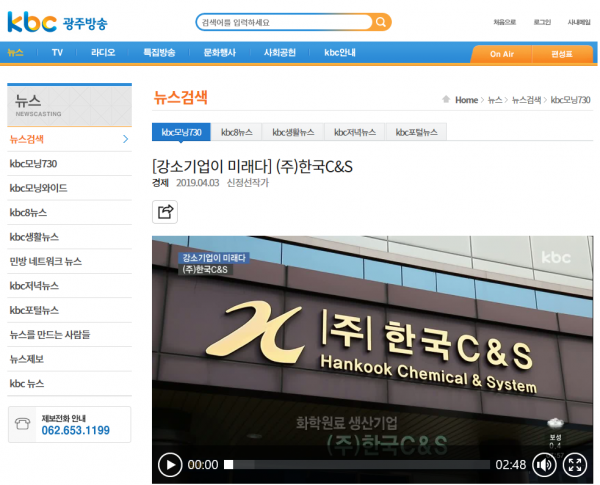Click the search input field

point(284,22)
